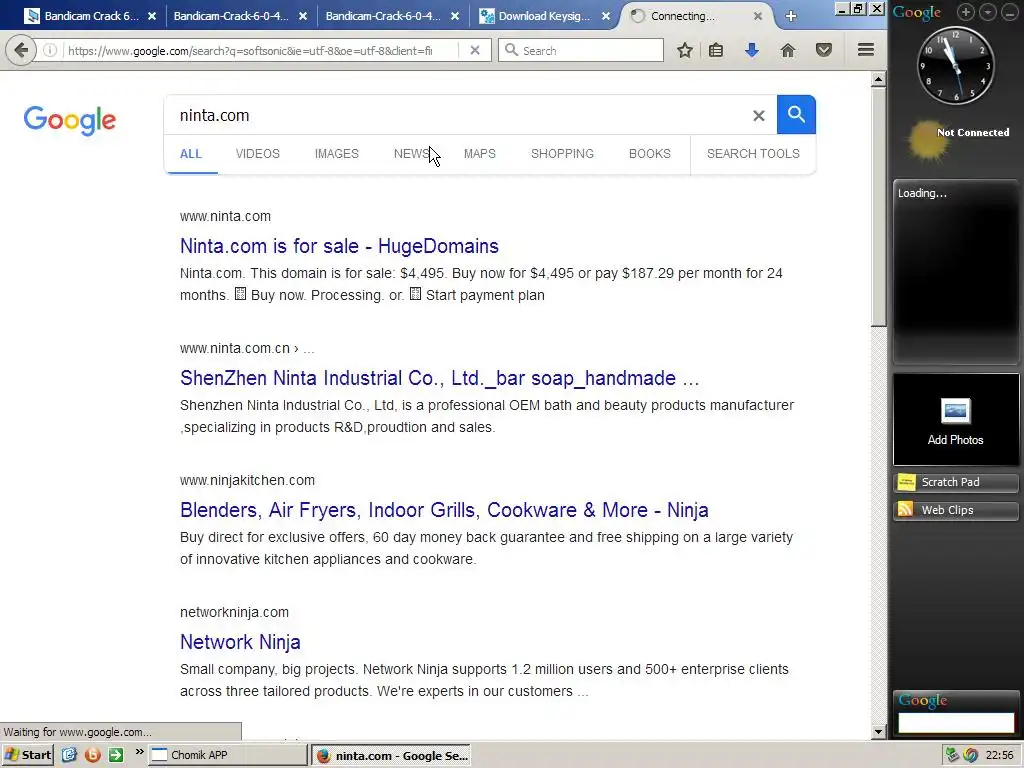Click the green arrow quick launch icon
Screen dimensions: 1024x768
(116, 755)
